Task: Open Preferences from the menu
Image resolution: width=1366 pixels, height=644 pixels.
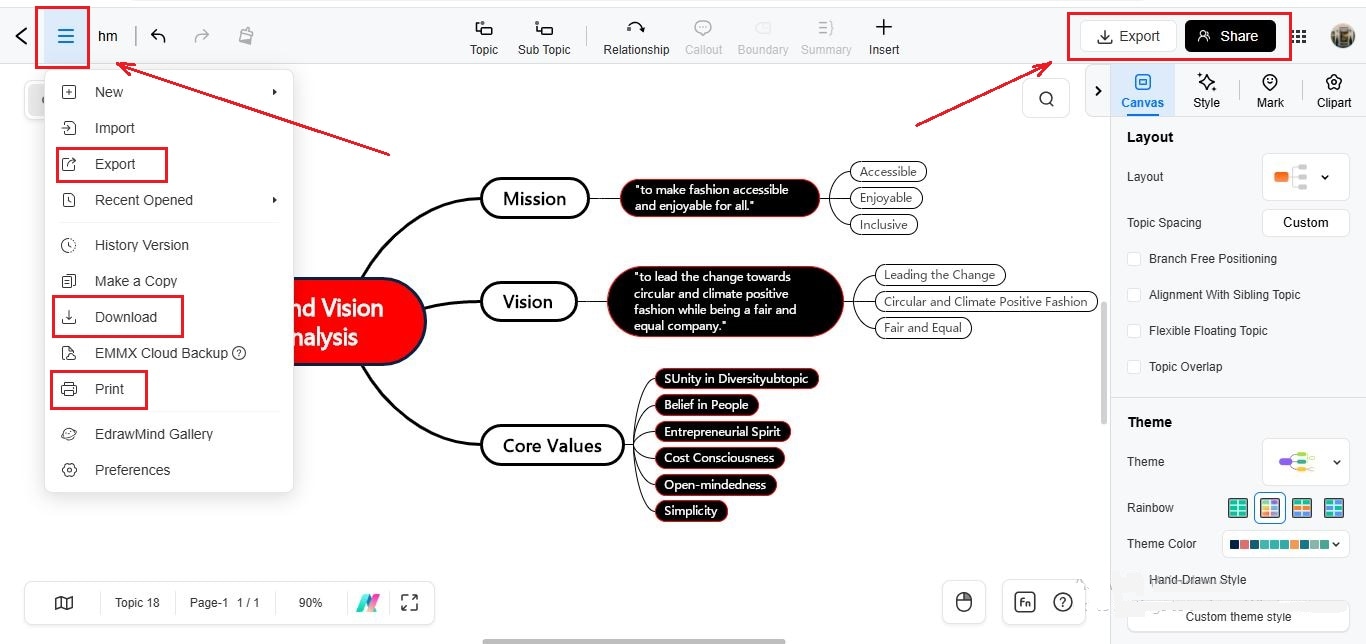Action: pos(169,470)
